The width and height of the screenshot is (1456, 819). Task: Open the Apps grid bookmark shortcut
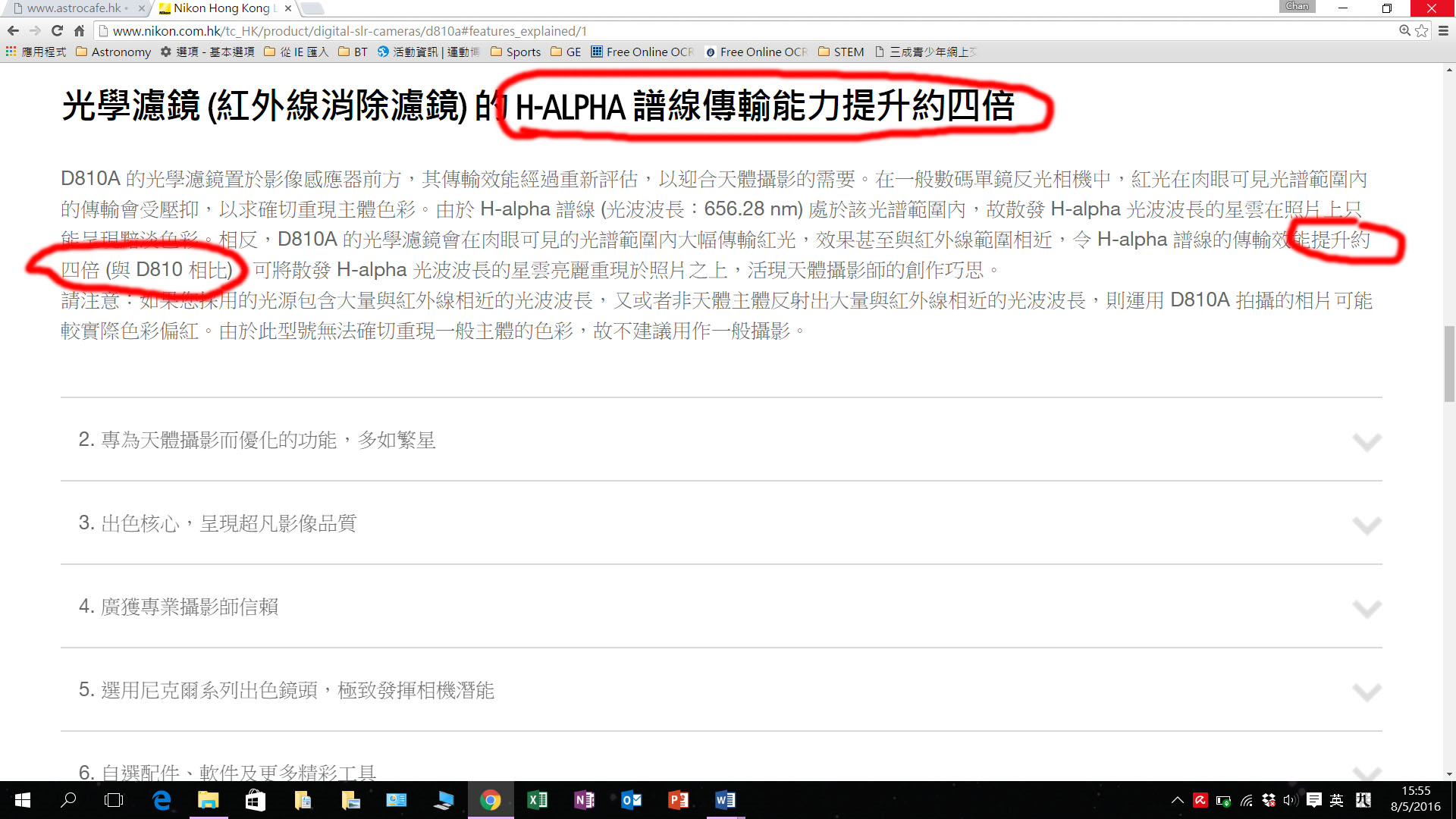[x=36, y=52]
